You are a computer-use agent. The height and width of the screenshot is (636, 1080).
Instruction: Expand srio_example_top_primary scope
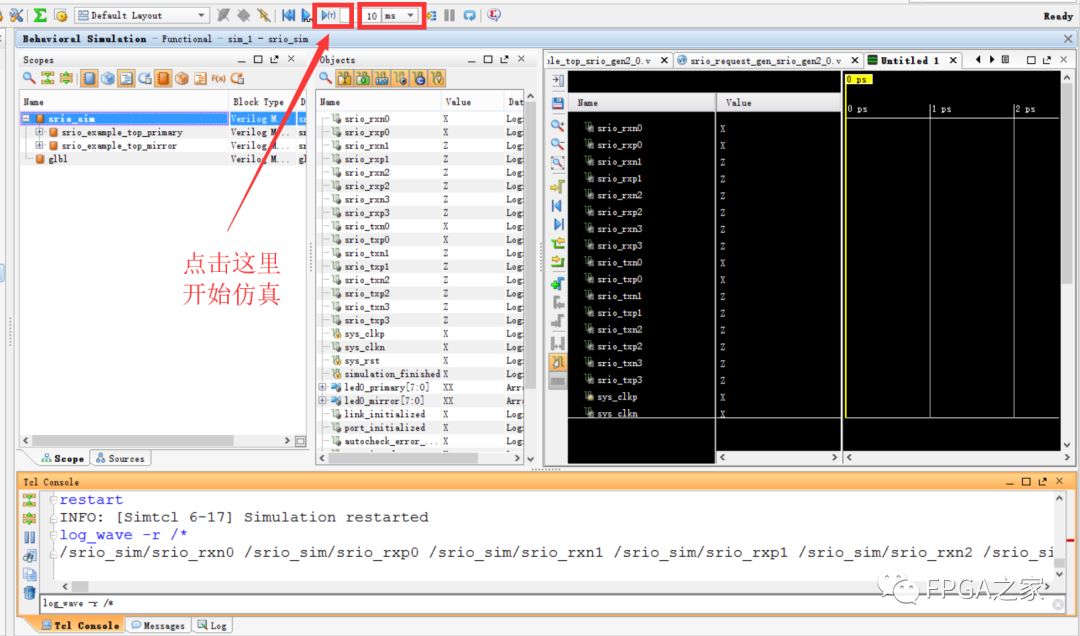pyautogui.click(x=39, y=132)
